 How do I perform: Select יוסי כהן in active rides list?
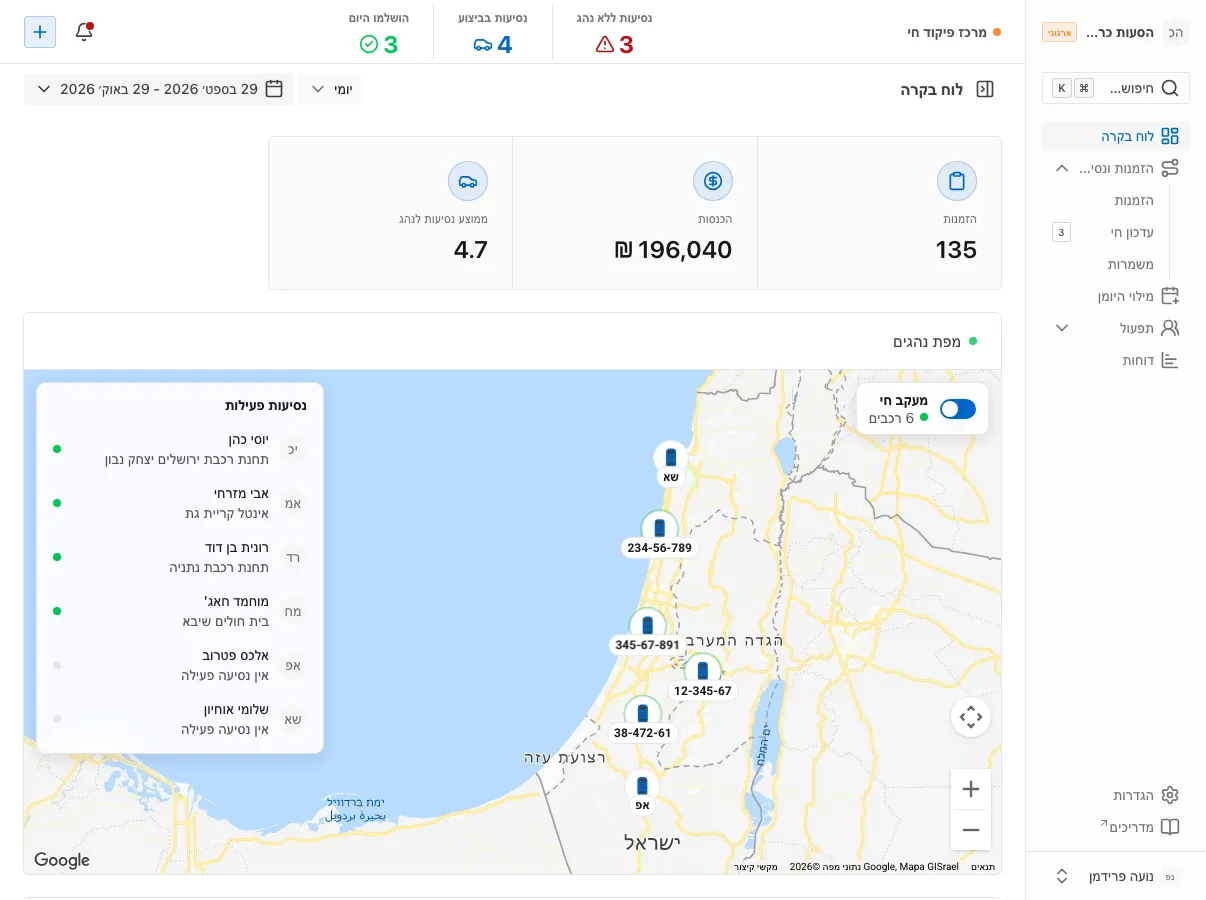[180, 449]
